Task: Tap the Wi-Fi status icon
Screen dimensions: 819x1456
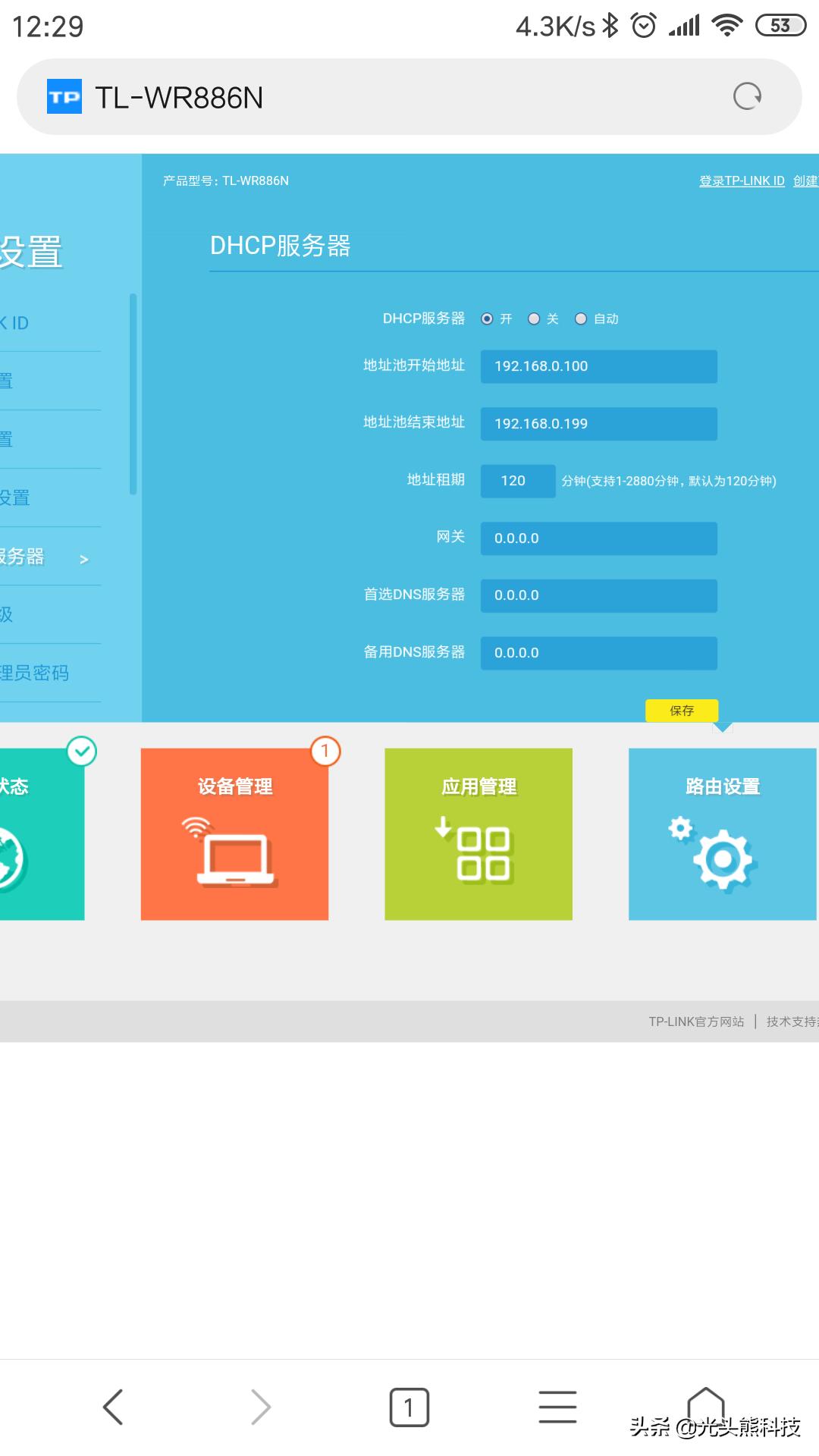Action: [x=726, y=26]
